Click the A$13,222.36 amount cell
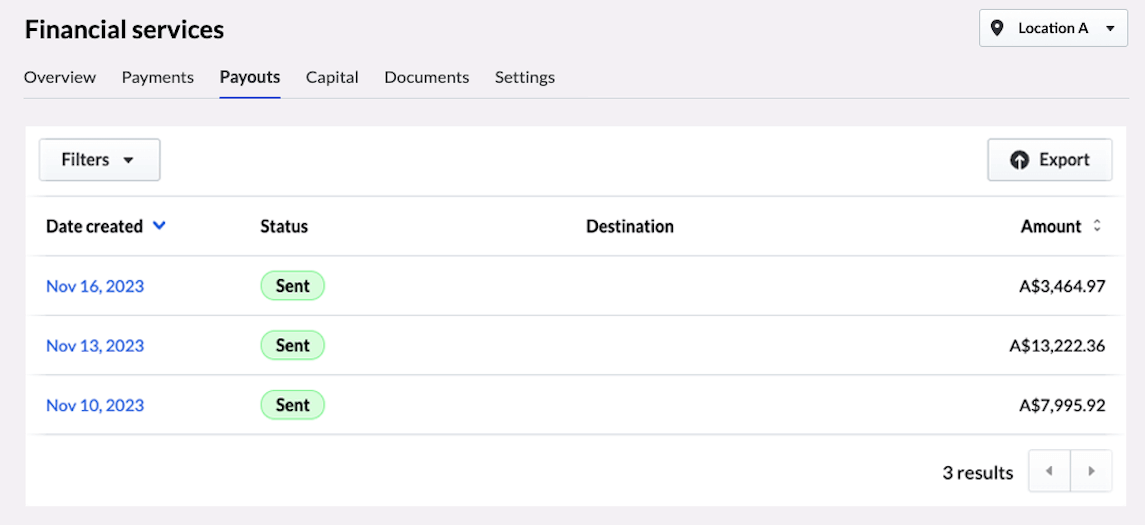The height and width of the screenshot is (525, 1145). [1056, 346]
